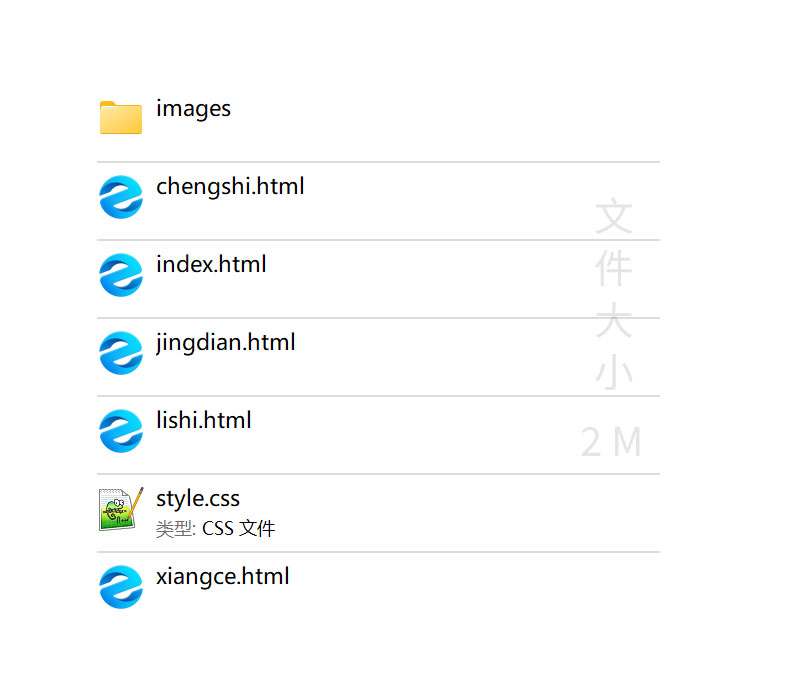
Task: Click the Edge icon beside chengshi.html
Action: 121,196
